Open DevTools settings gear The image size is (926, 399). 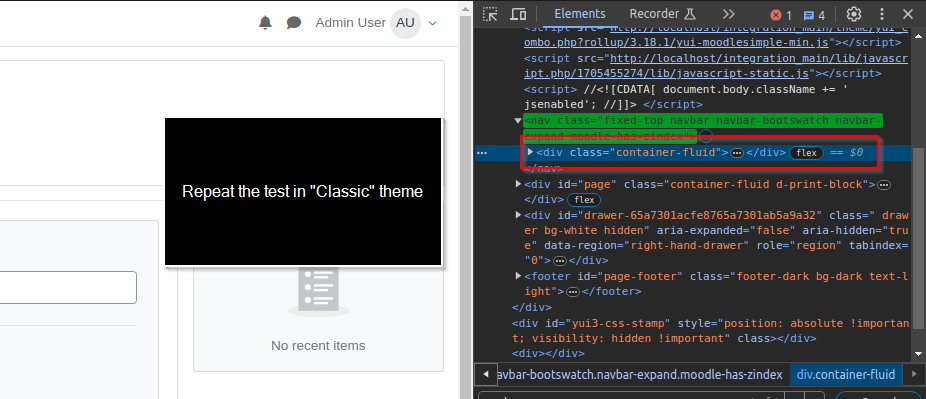coord(854,14)
